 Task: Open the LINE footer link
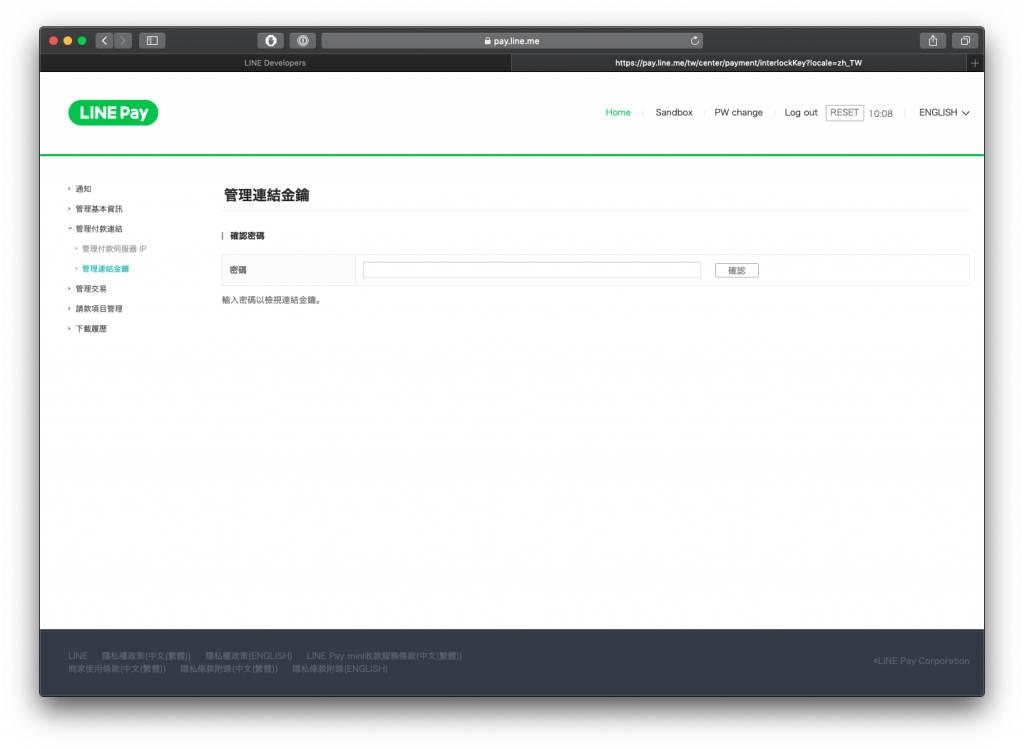pos(78,656)
